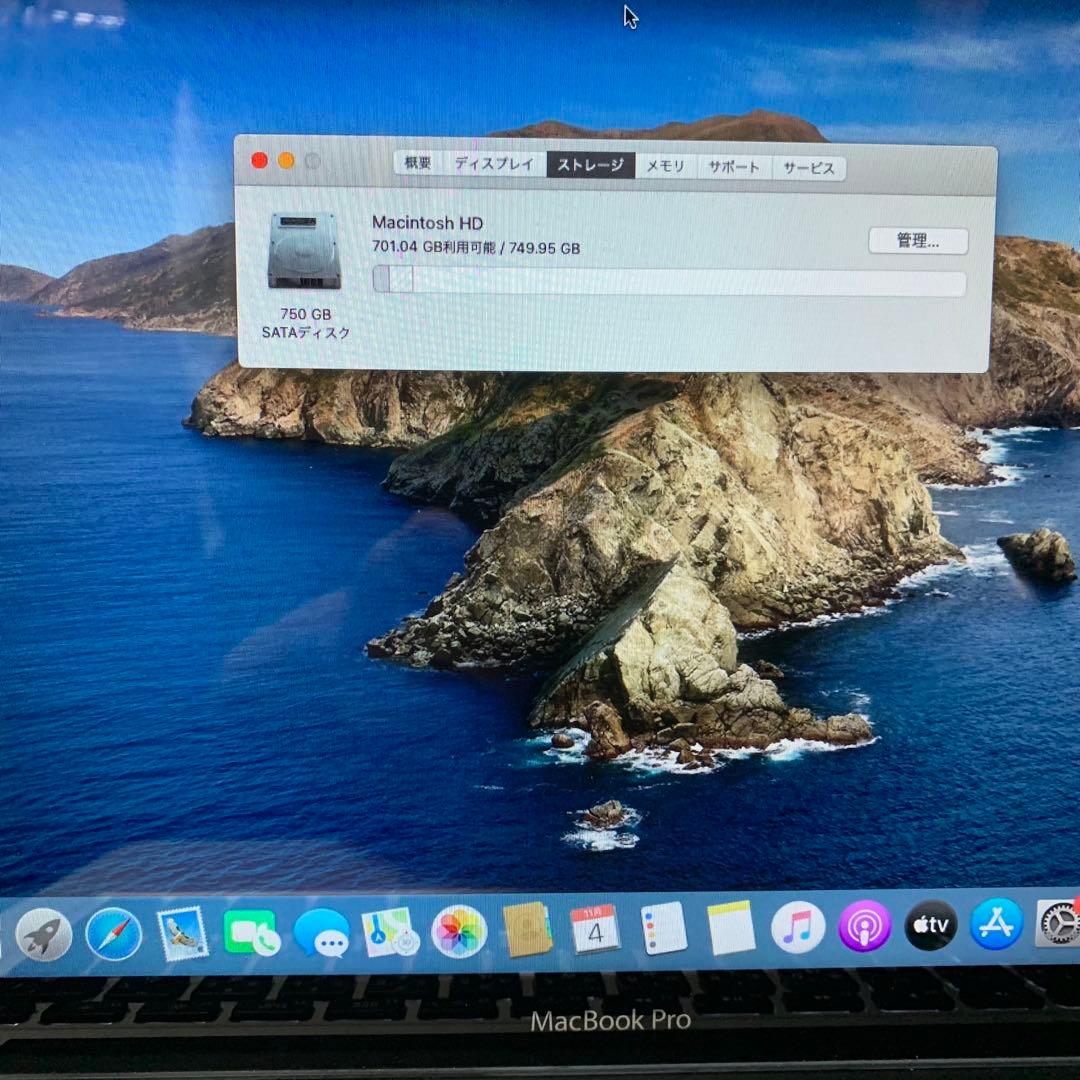The width and height of the screenshot is (1080, 1080).
Task: Open the App Store
Action: click(996, 930)
